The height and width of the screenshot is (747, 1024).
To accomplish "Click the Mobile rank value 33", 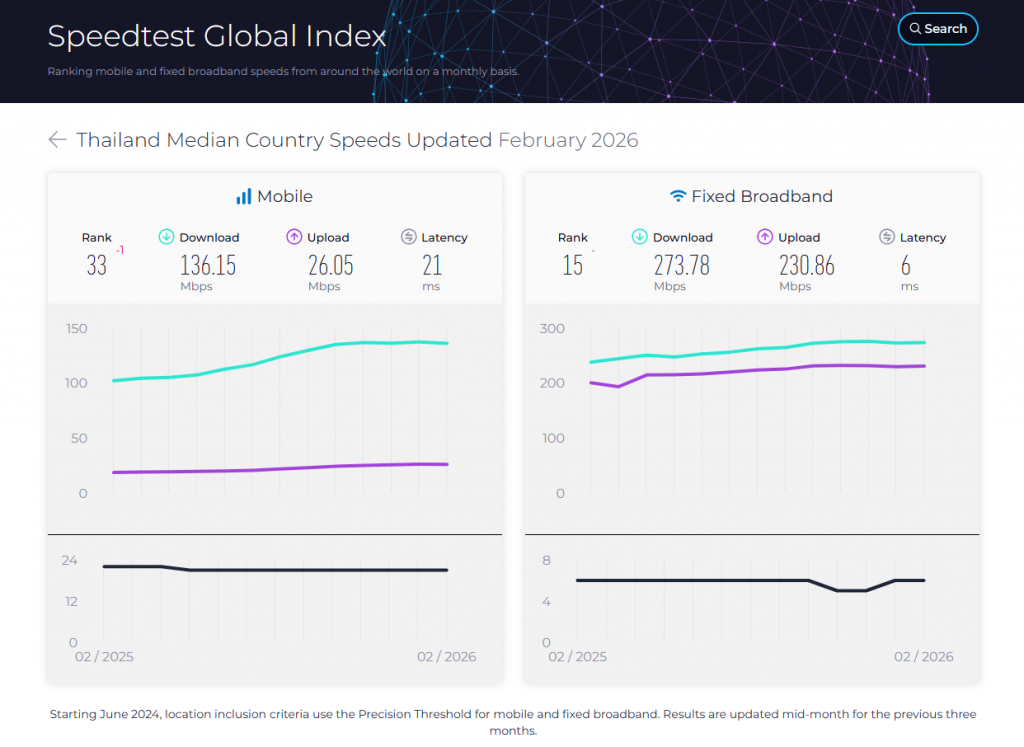I will click(x=97, y=266).
